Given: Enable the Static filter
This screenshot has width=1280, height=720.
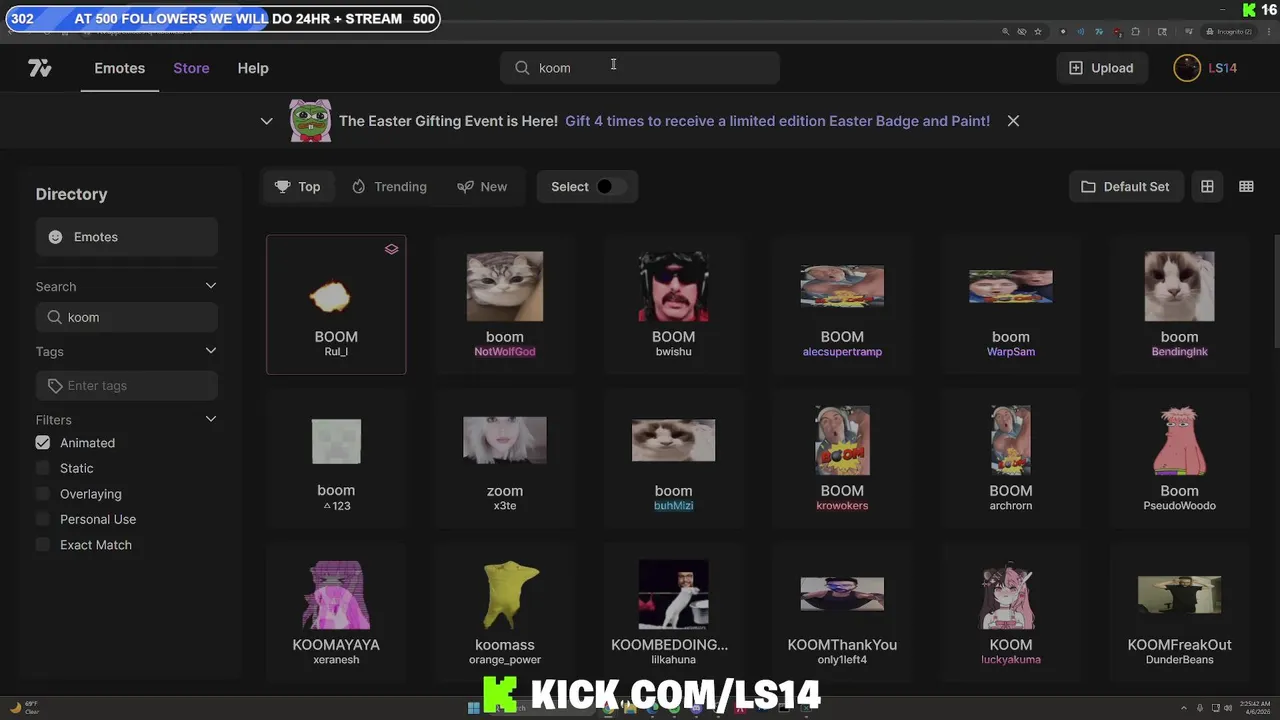Looking at the screenshot, I should coord(42,468).
